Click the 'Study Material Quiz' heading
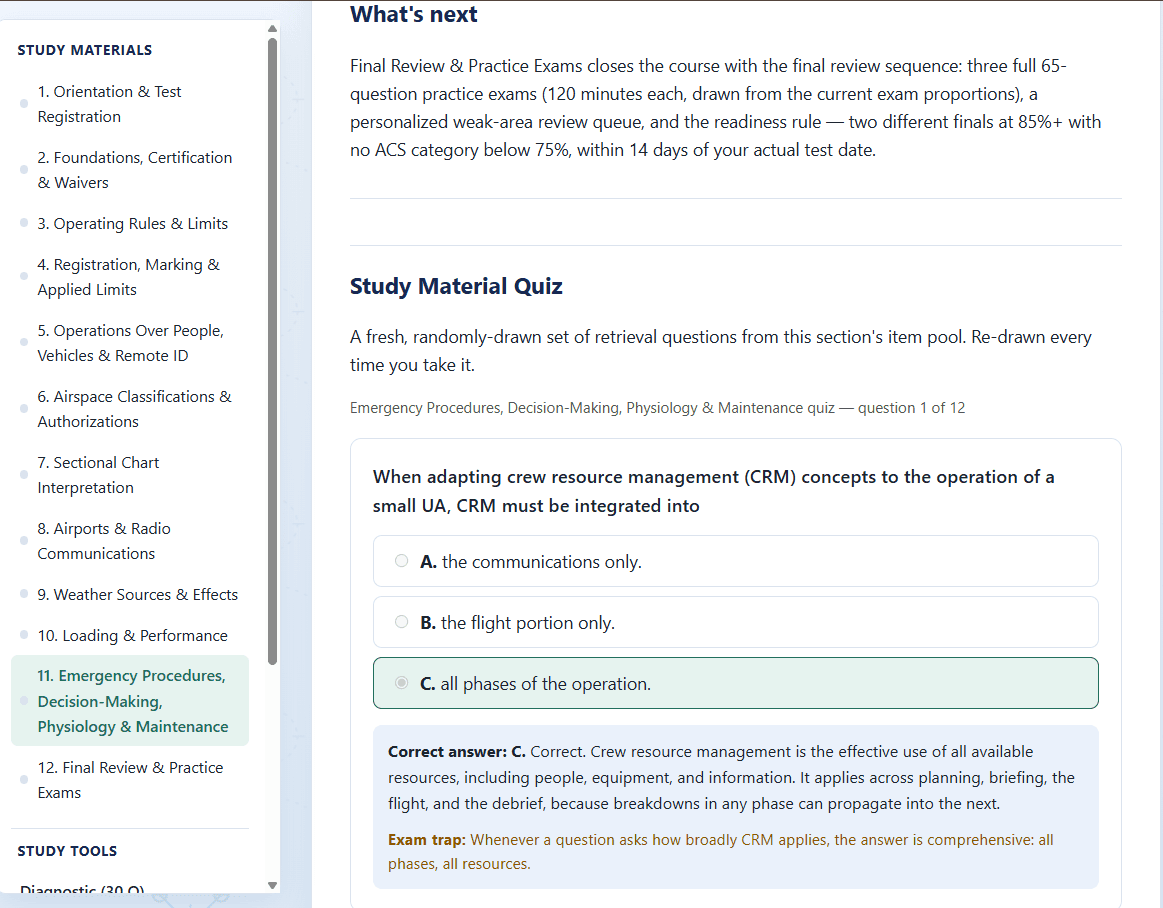1163x908 pixels. 456,286
